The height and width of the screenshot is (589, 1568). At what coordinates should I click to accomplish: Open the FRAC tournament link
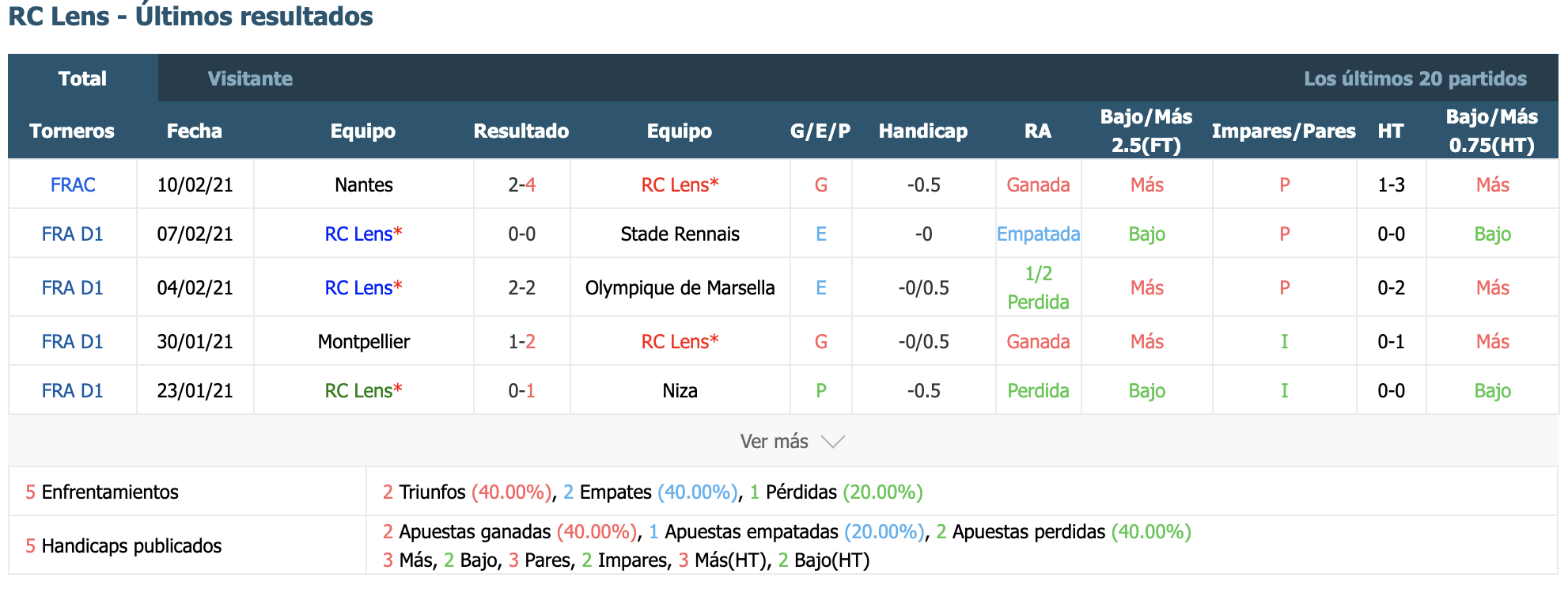pos(73,184)
